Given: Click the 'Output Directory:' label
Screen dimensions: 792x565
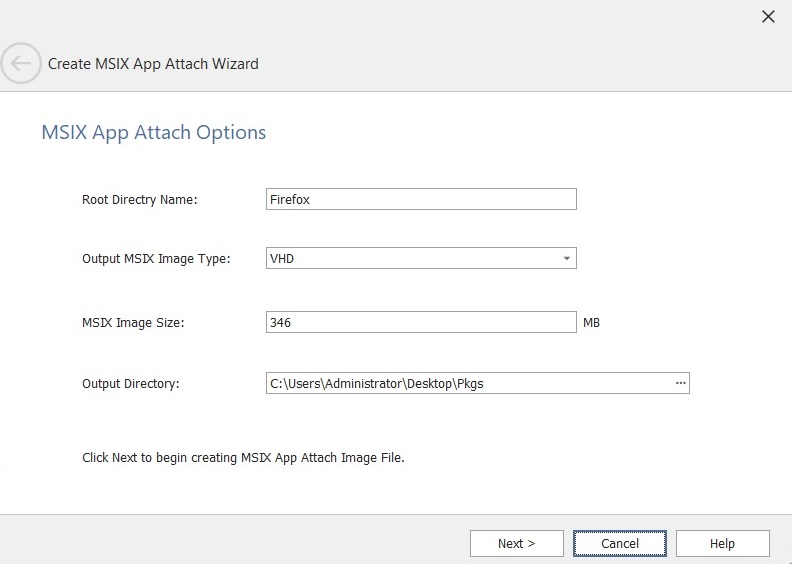Looking at the screenshot, I should pos(130,383).
